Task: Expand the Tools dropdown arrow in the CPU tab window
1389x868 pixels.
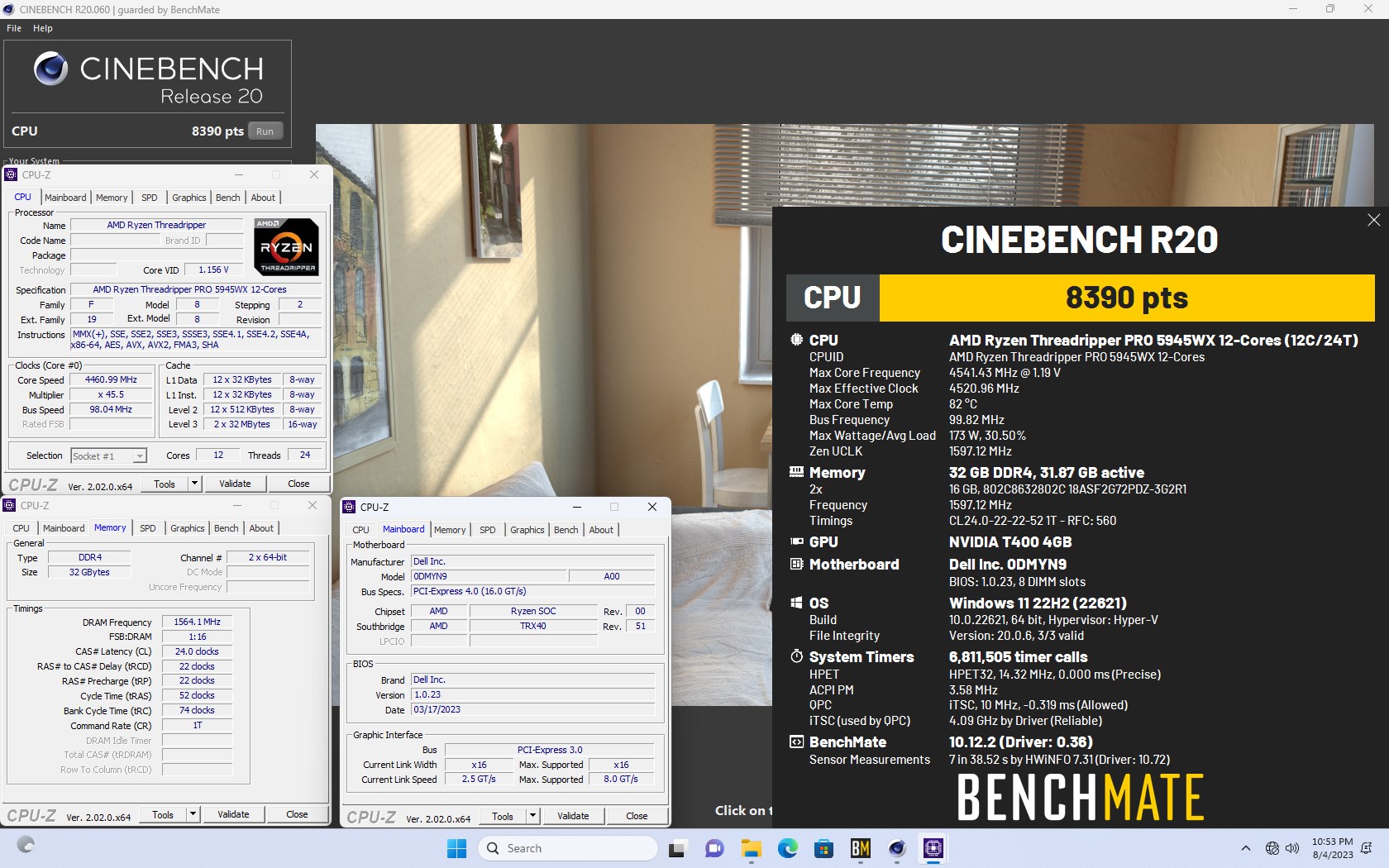Action: coord(194,484)
